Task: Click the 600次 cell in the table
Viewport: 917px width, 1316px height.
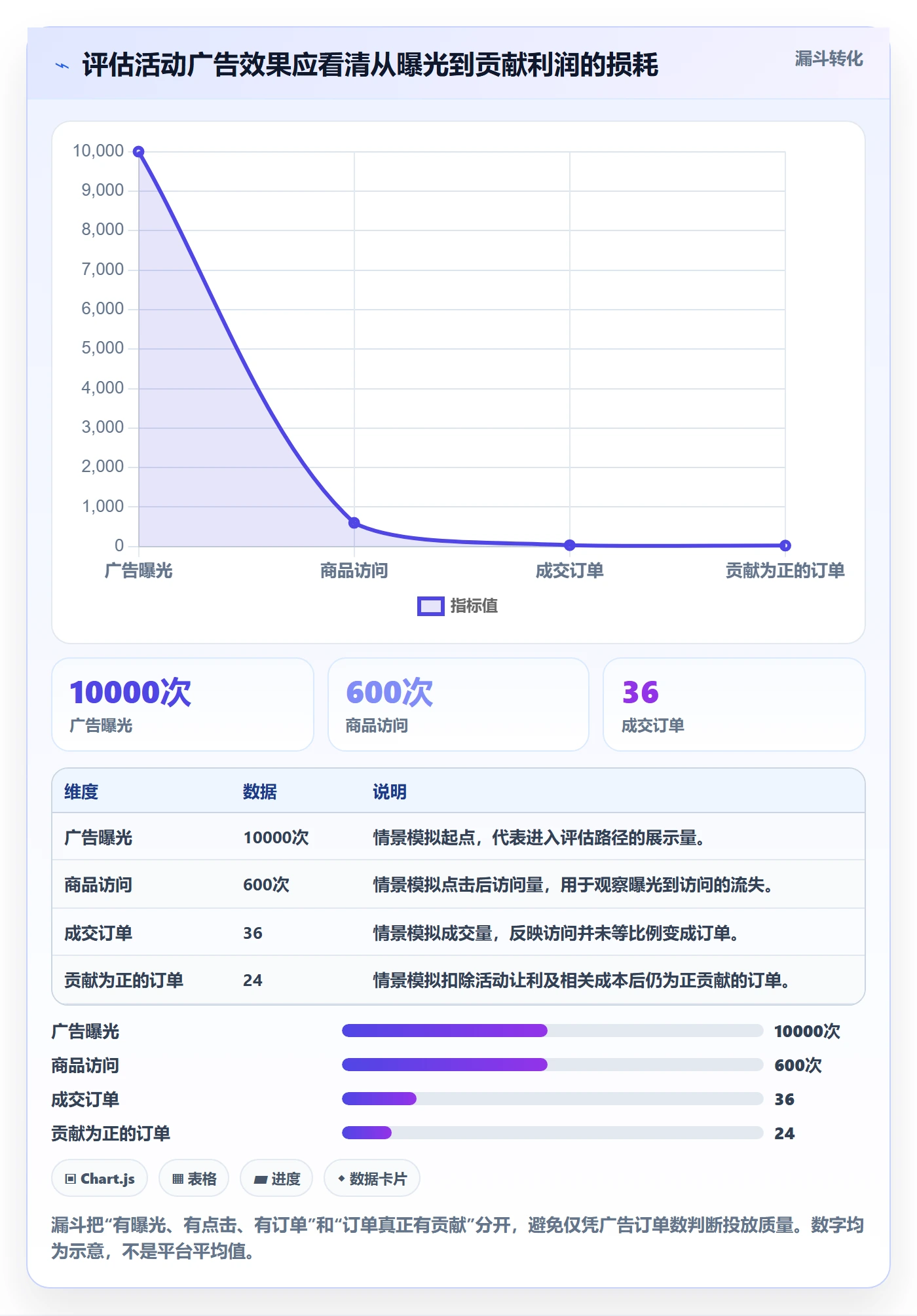Action: (x=266, y=885)
